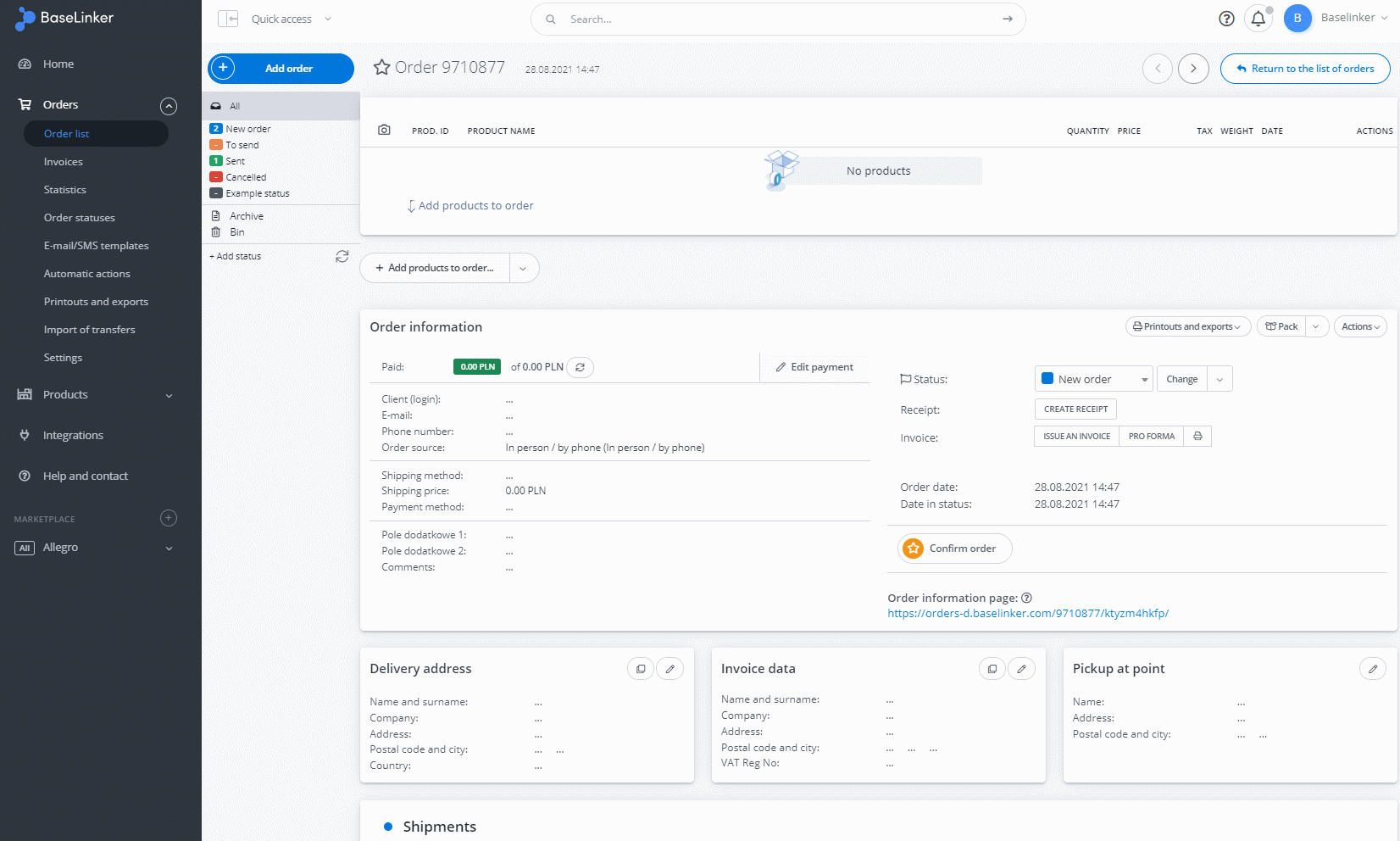Open Baselinker account dropdown
Viewport: 1400px width, 841px height.
click(1354, 18)
